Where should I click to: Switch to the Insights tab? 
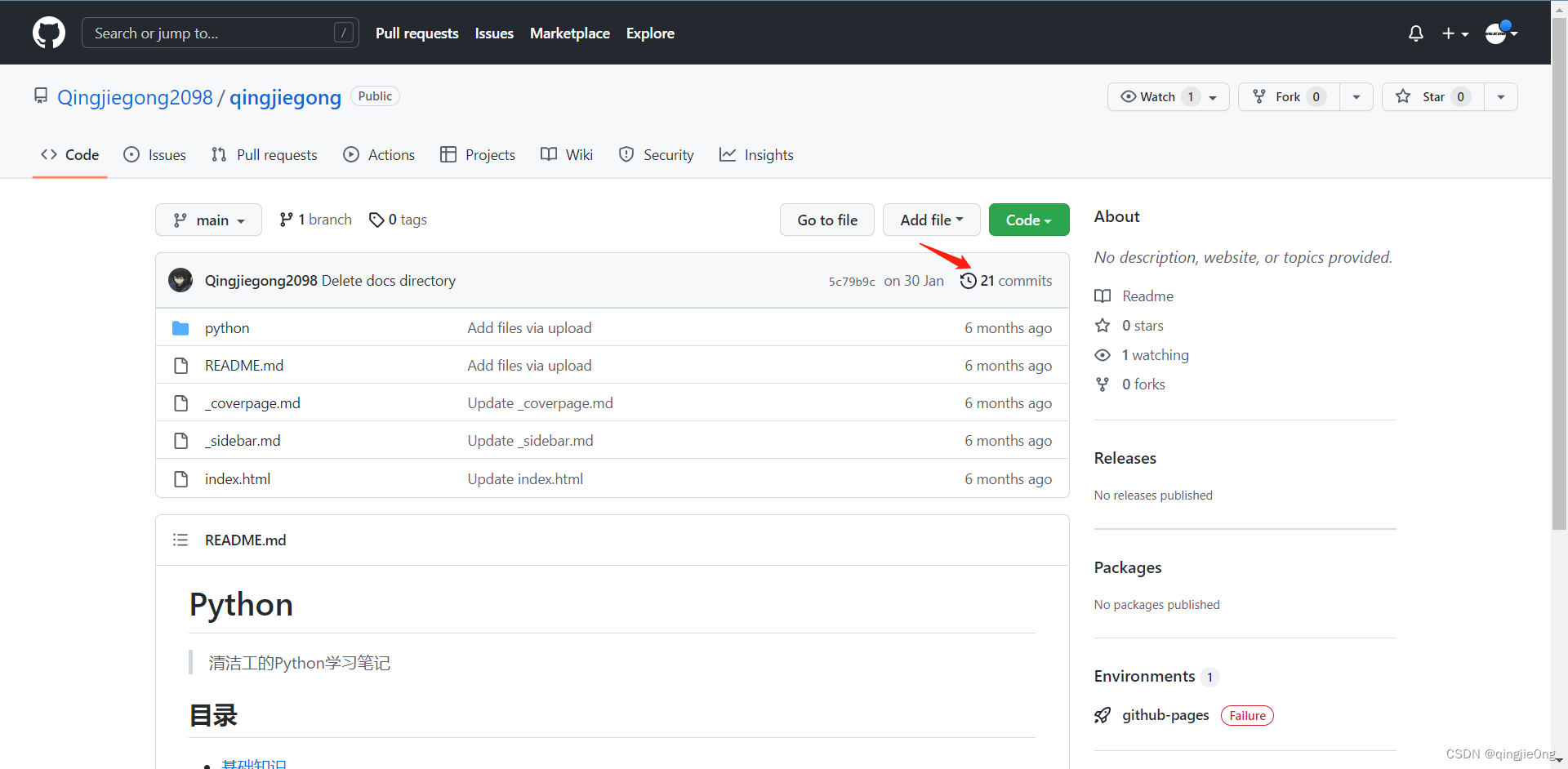[756, 154]
